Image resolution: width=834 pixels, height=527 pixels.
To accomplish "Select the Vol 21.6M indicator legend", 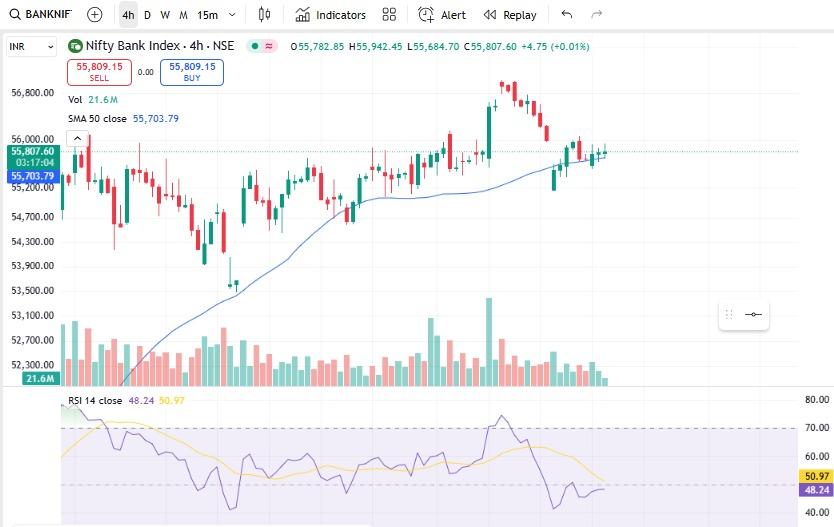I will 93,99.
